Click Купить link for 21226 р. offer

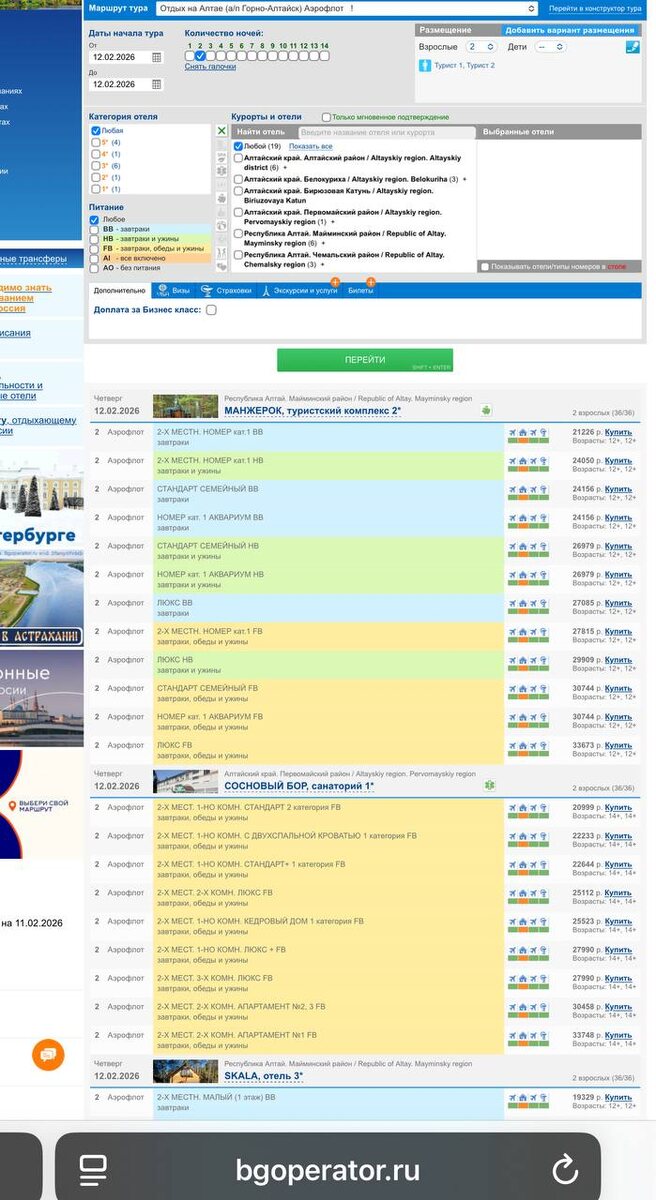pos(618,432)
